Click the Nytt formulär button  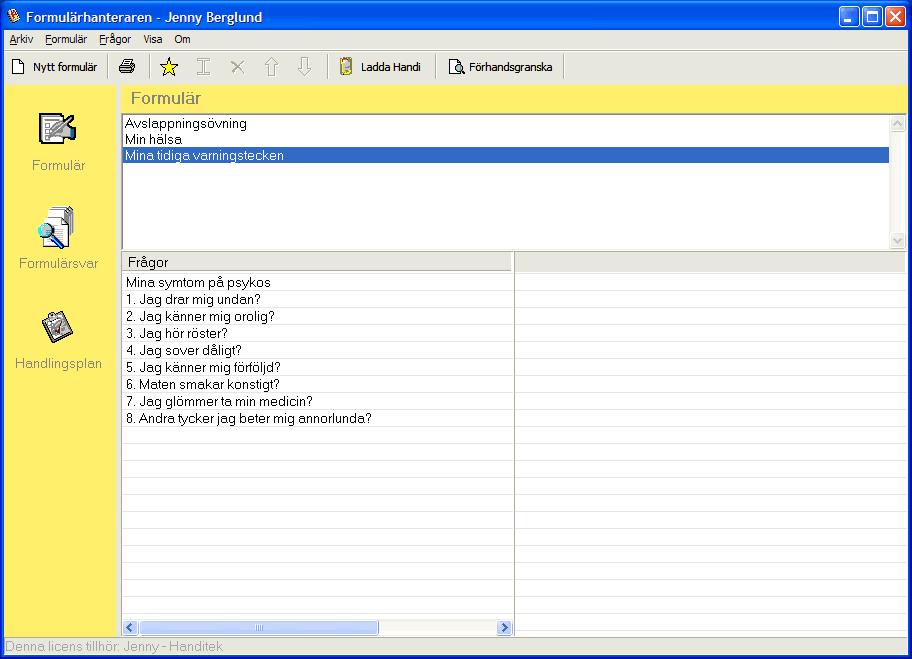55,67
